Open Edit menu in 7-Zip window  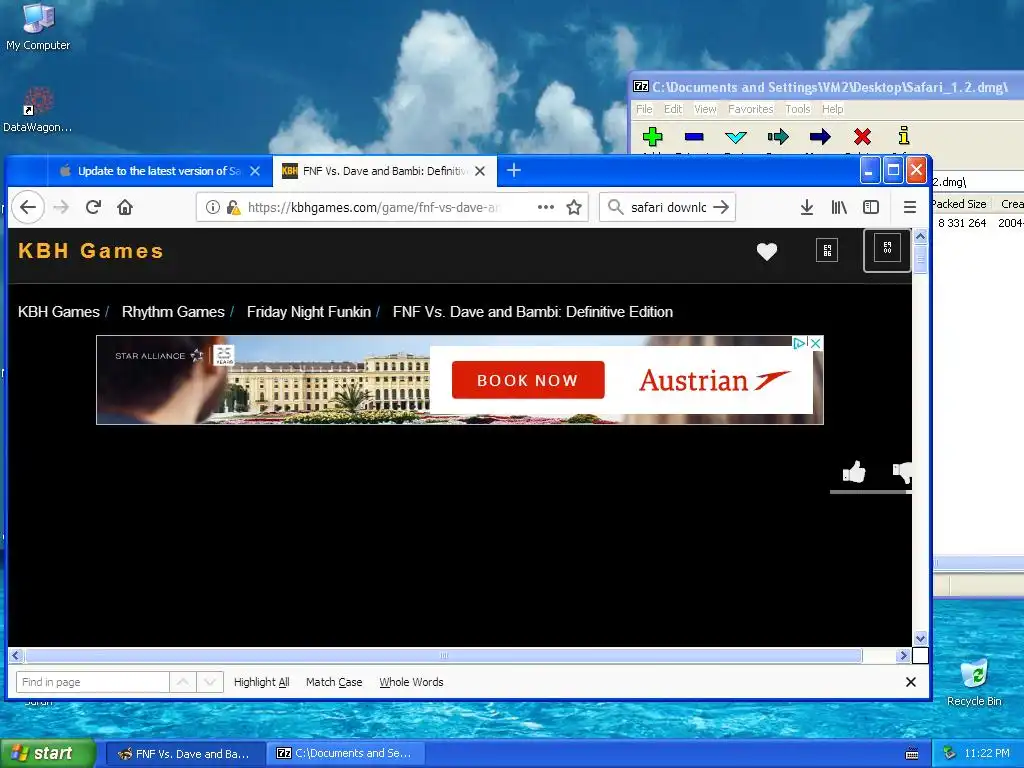pos(673,109)
